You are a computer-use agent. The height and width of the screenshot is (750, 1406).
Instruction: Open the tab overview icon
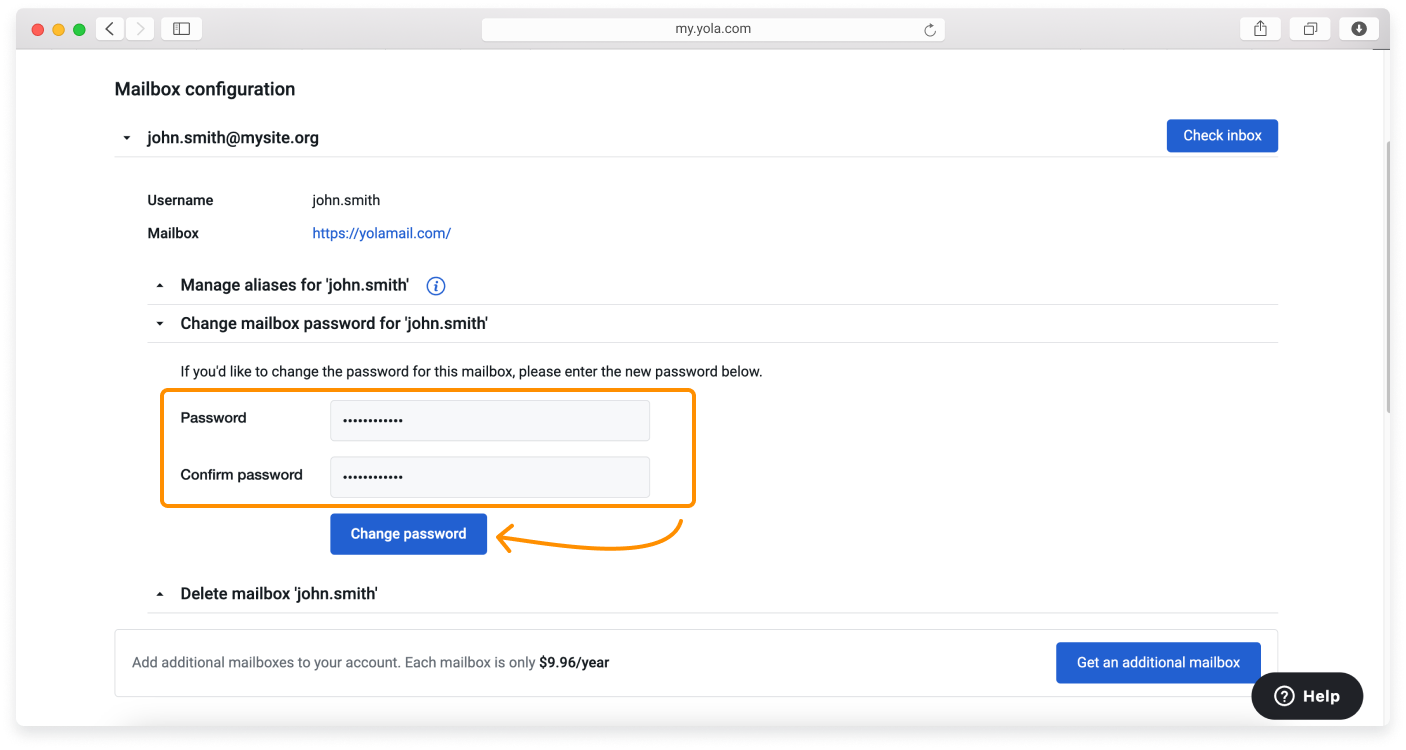coord(1309,28)
